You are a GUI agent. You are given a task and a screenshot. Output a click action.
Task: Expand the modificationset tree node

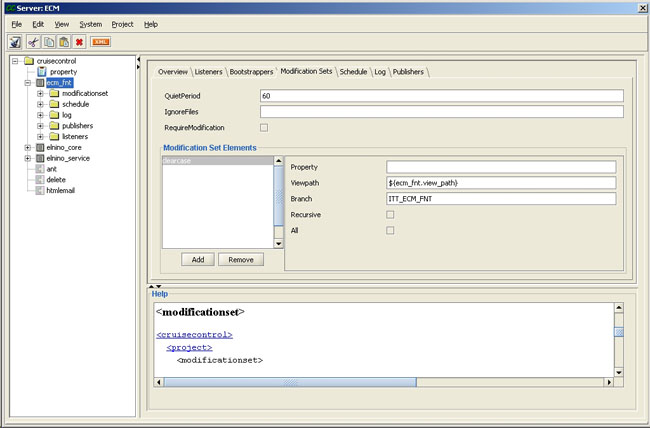point(40,93)
